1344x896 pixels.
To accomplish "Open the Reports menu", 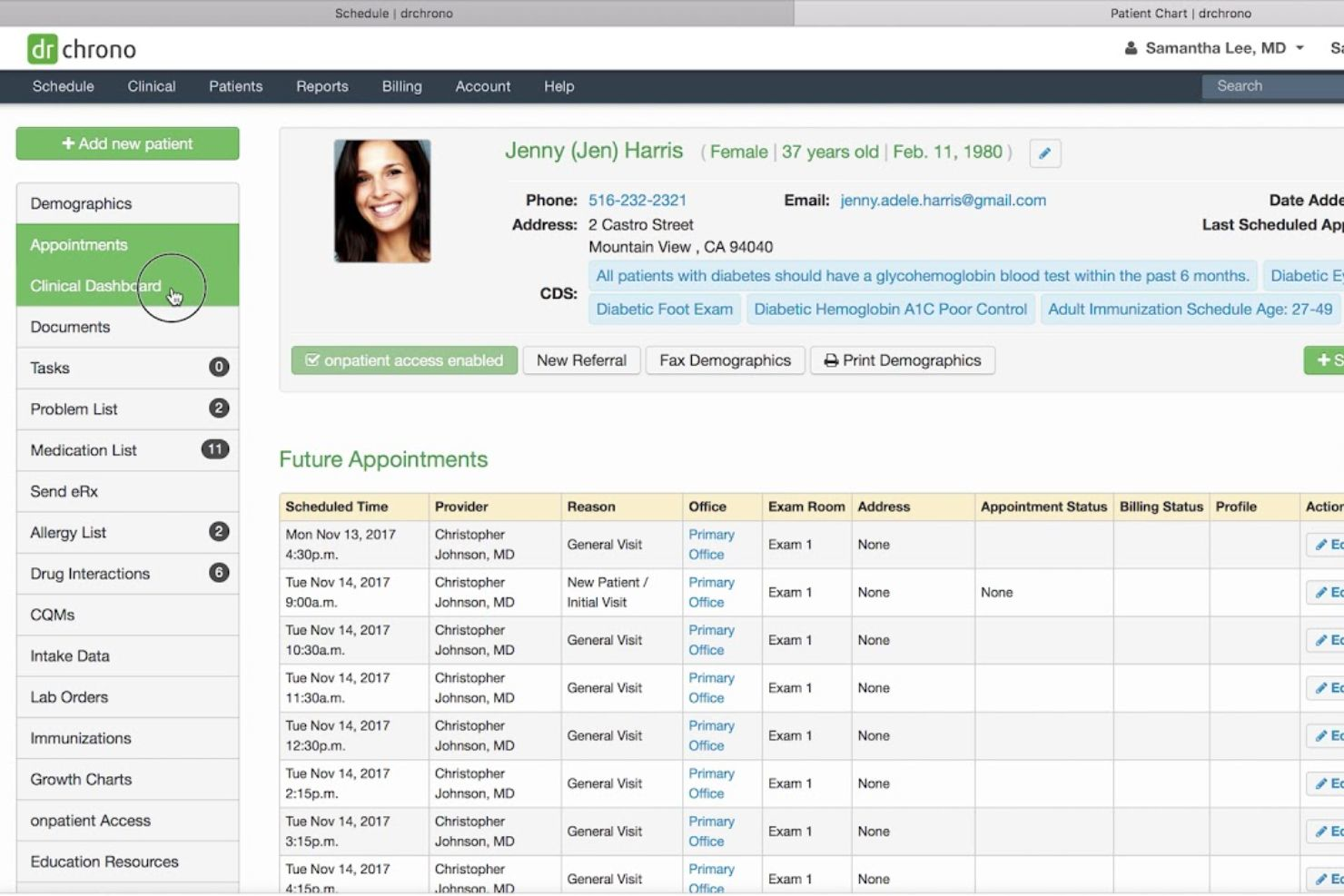I will (322, 86).
